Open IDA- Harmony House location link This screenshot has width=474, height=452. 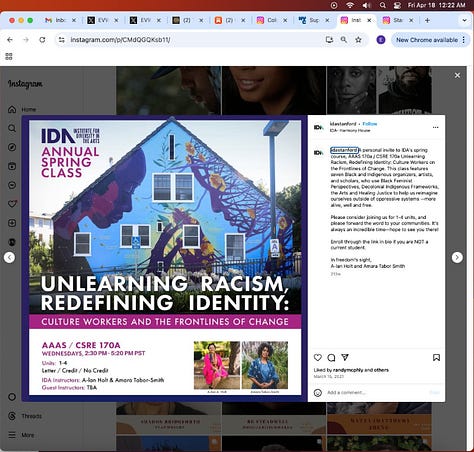point(350,130)
